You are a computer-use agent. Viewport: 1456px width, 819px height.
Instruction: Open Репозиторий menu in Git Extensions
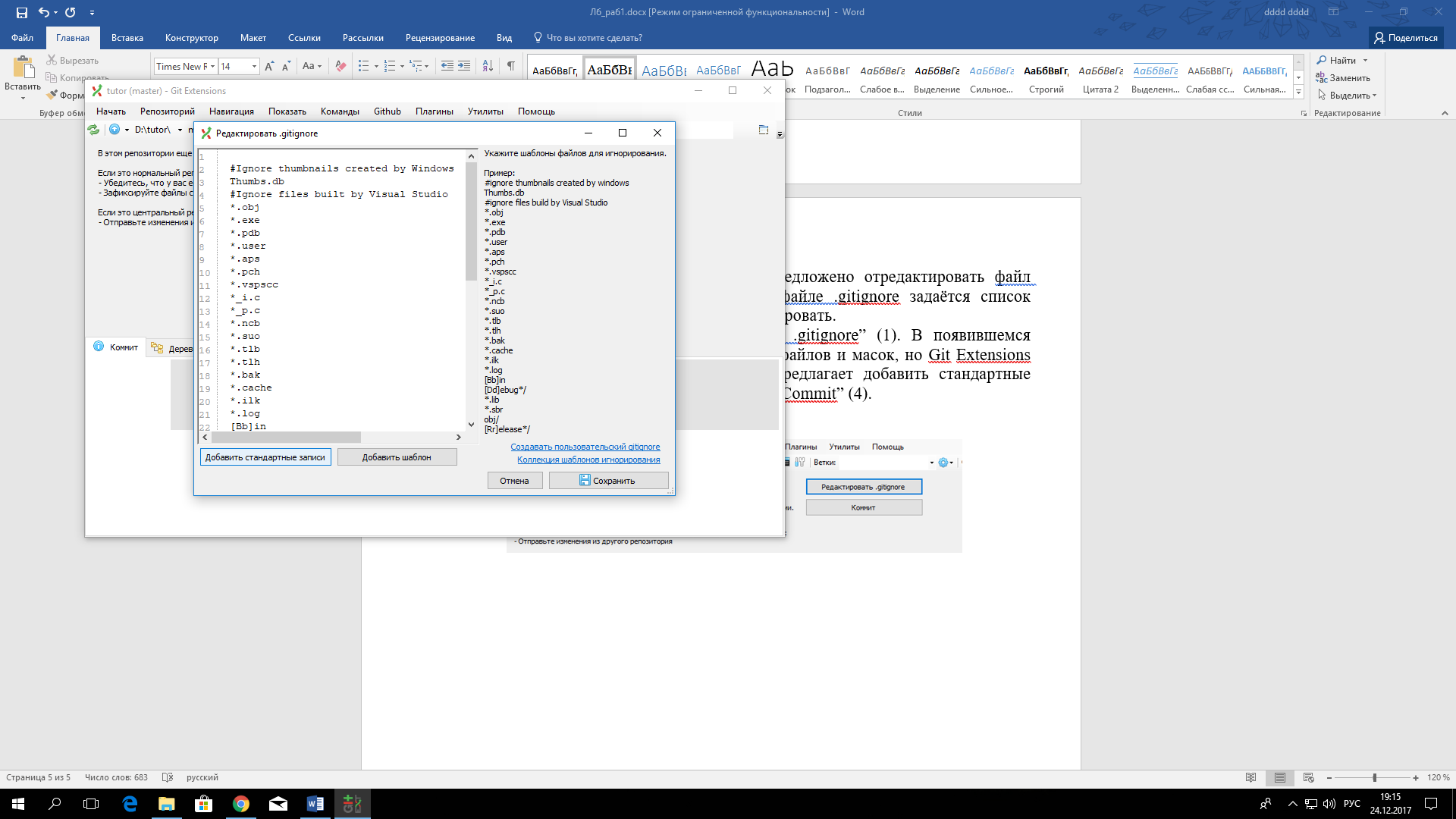tap(167, 111)
